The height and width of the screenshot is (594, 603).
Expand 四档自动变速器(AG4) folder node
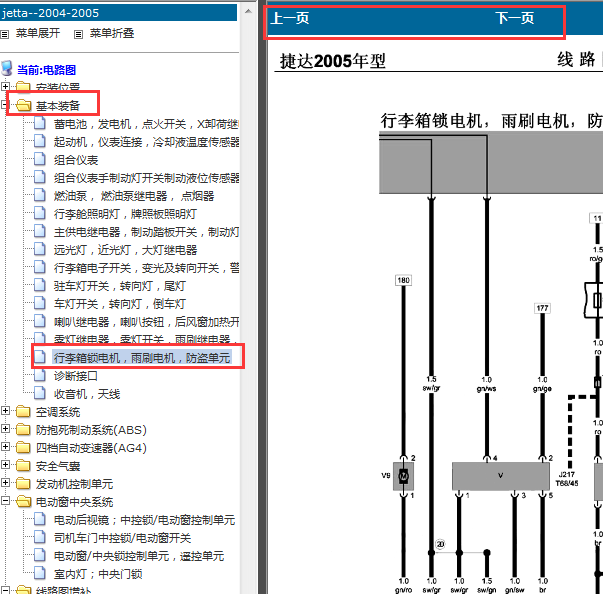[x=5, y=446]
